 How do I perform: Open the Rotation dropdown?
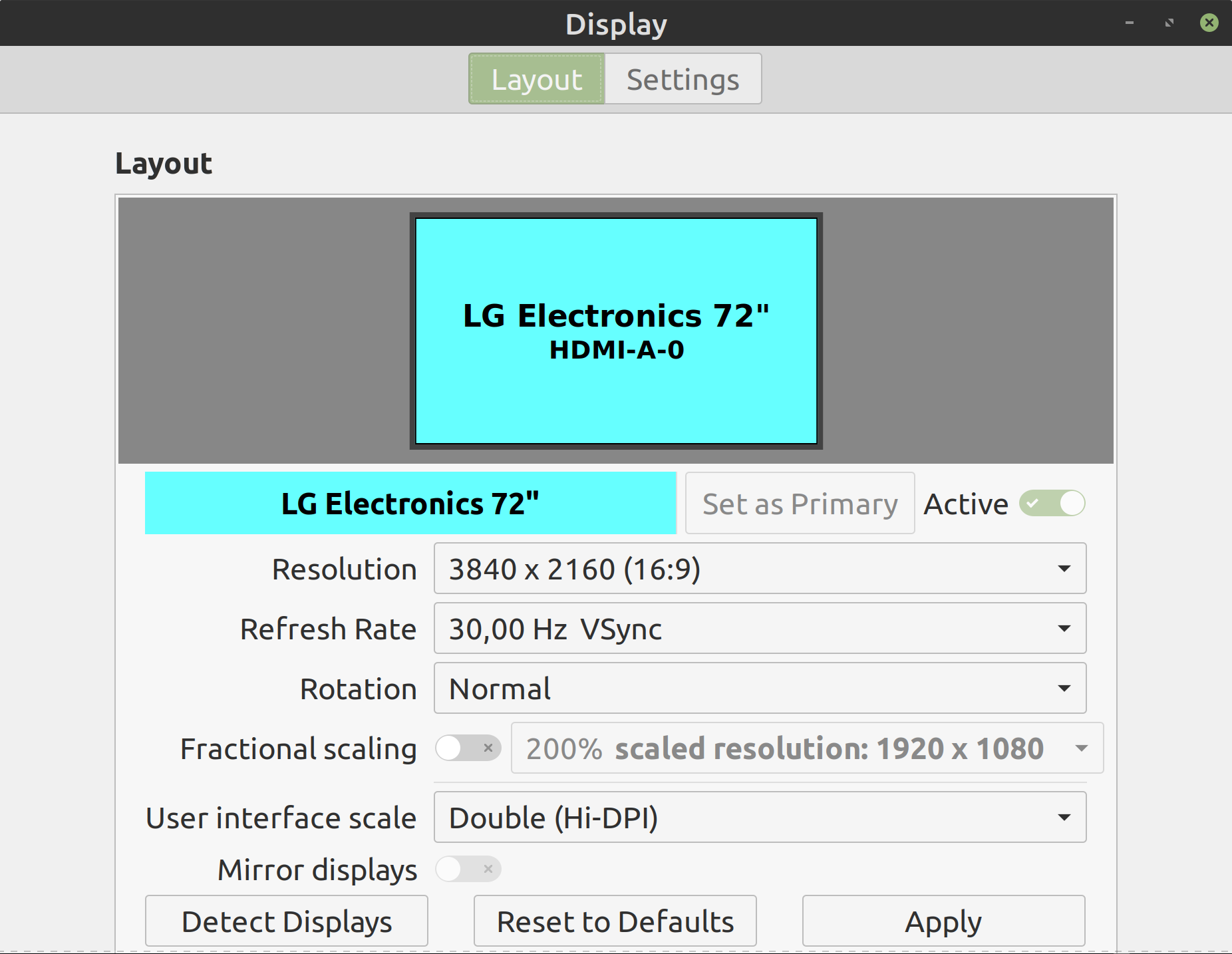coord(760,689)
